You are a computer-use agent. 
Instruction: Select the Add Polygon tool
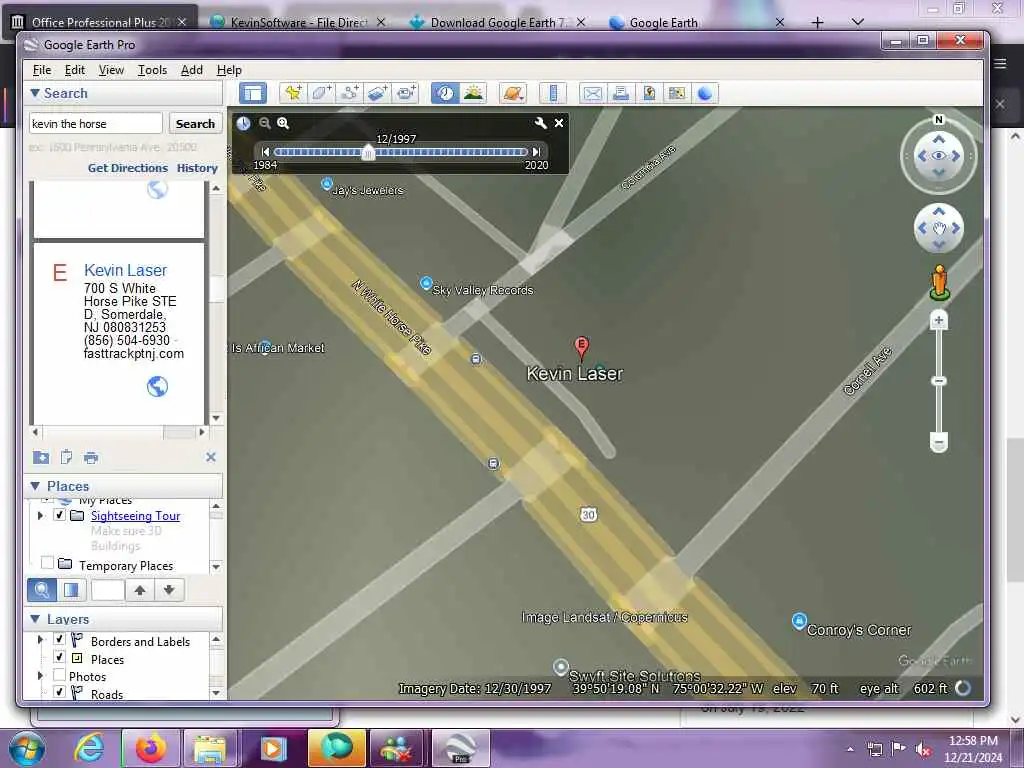(x=321, y=93)
